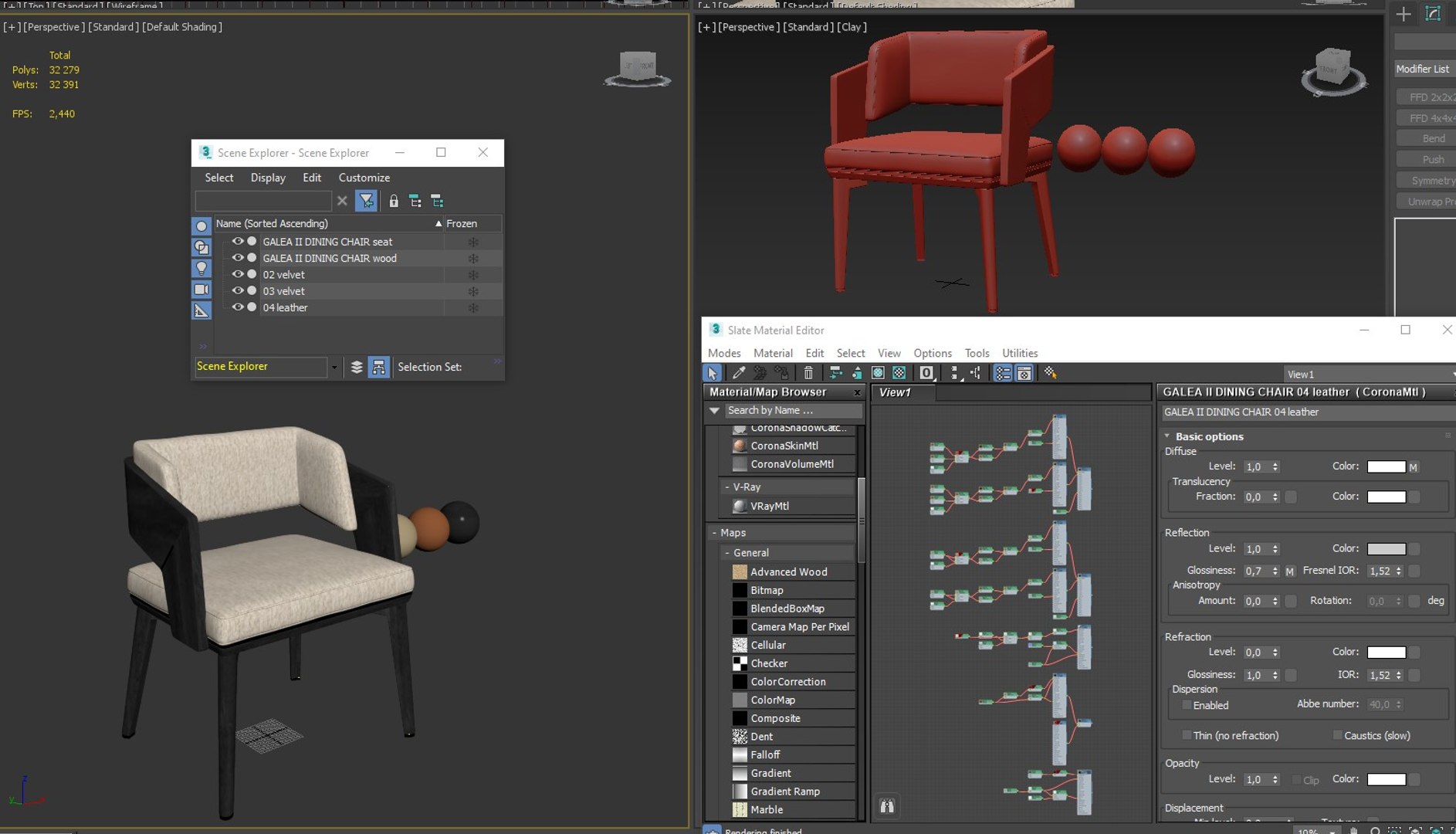Click the Glossiness map M button
The width and height of the screenshot is (1456, 834).
click(x=1289, y=571)
